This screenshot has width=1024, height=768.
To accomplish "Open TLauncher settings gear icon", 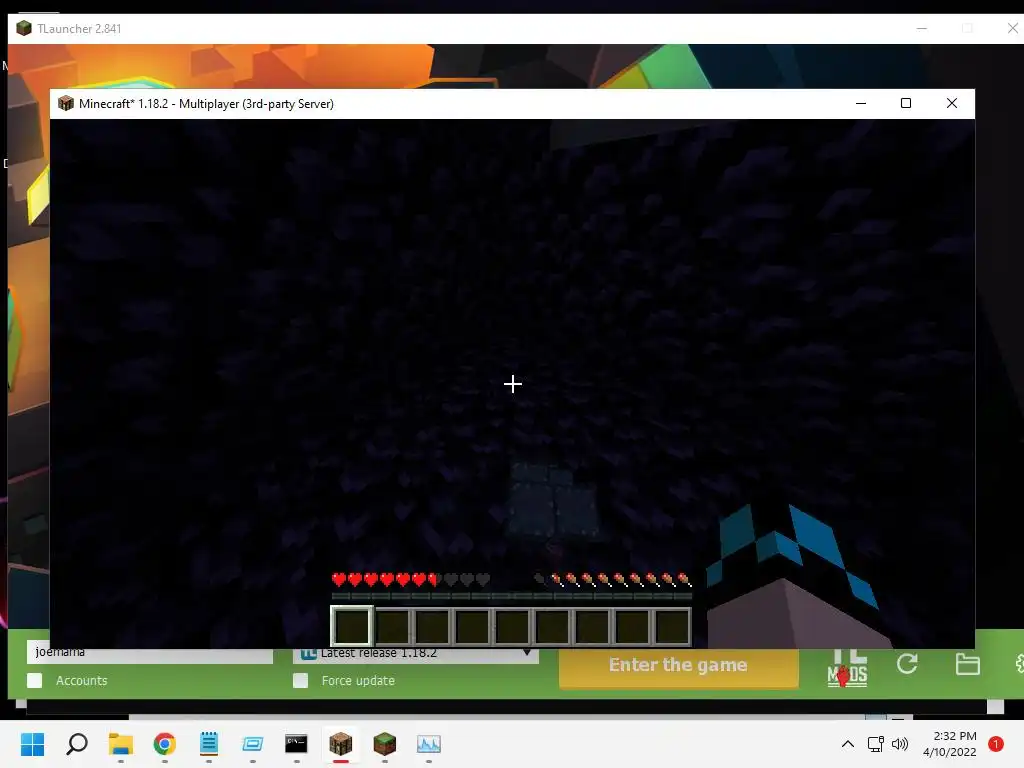I will point(1019,664).
